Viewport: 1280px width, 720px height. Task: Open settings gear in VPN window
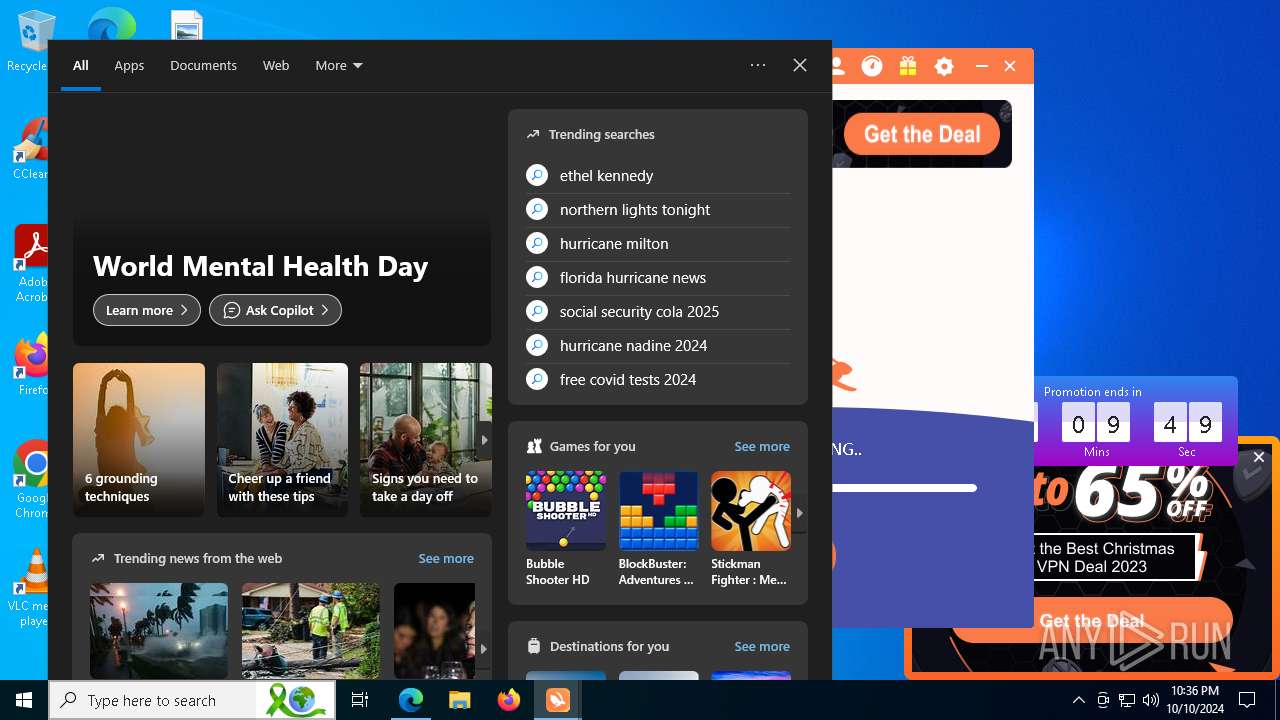pos(944,66)
